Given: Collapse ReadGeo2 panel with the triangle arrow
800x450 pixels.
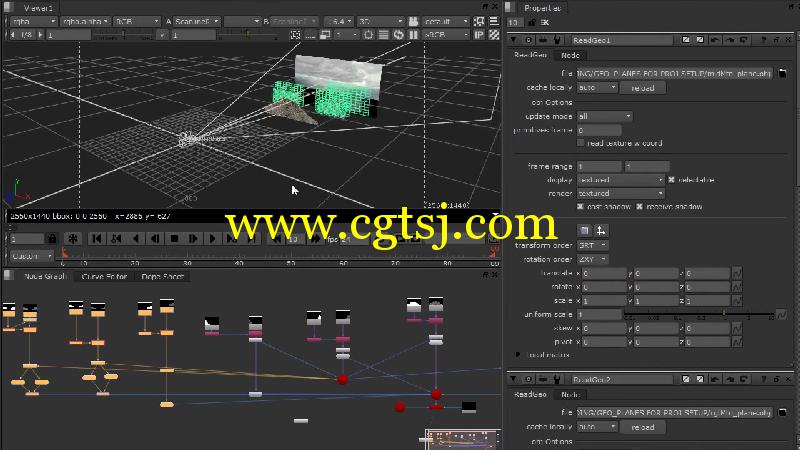Looking at the screenshot, I should click(x=513, y=379).
